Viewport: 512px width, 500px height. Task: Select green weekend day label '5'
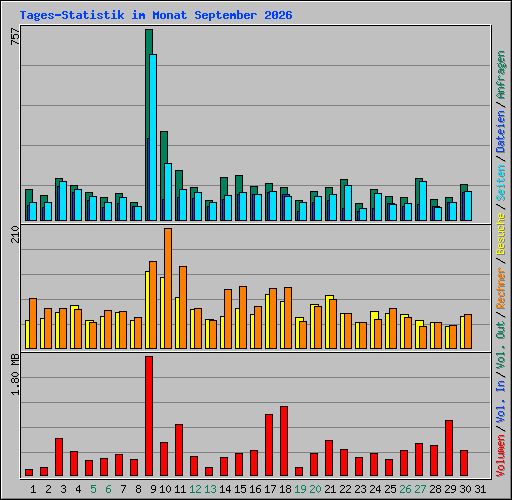pyautogui.click(x=93, y=489)
